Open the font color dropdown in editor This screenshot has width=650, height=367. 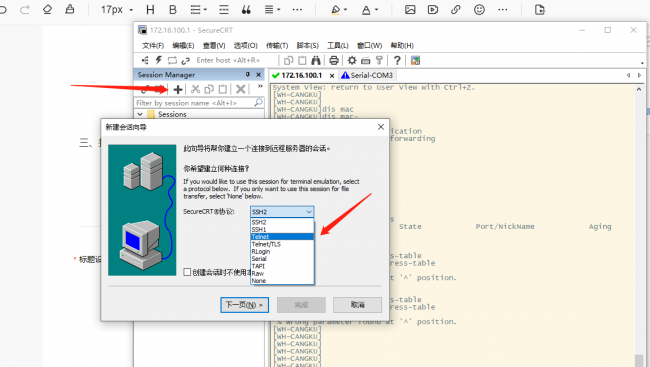click(x=376, y=10)
